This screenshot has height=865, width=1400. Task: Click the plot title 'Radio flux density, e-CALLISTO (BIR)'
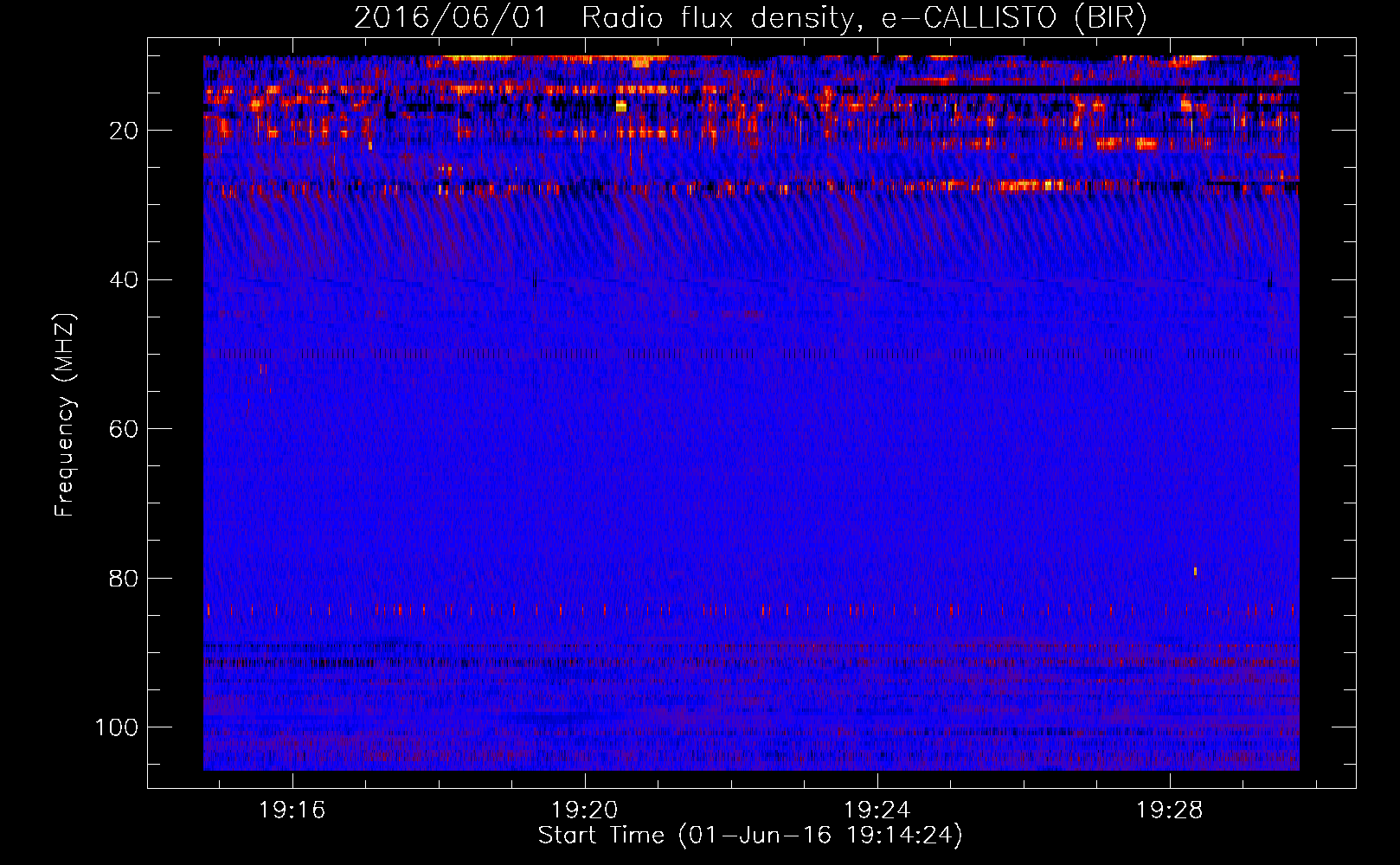864,18
